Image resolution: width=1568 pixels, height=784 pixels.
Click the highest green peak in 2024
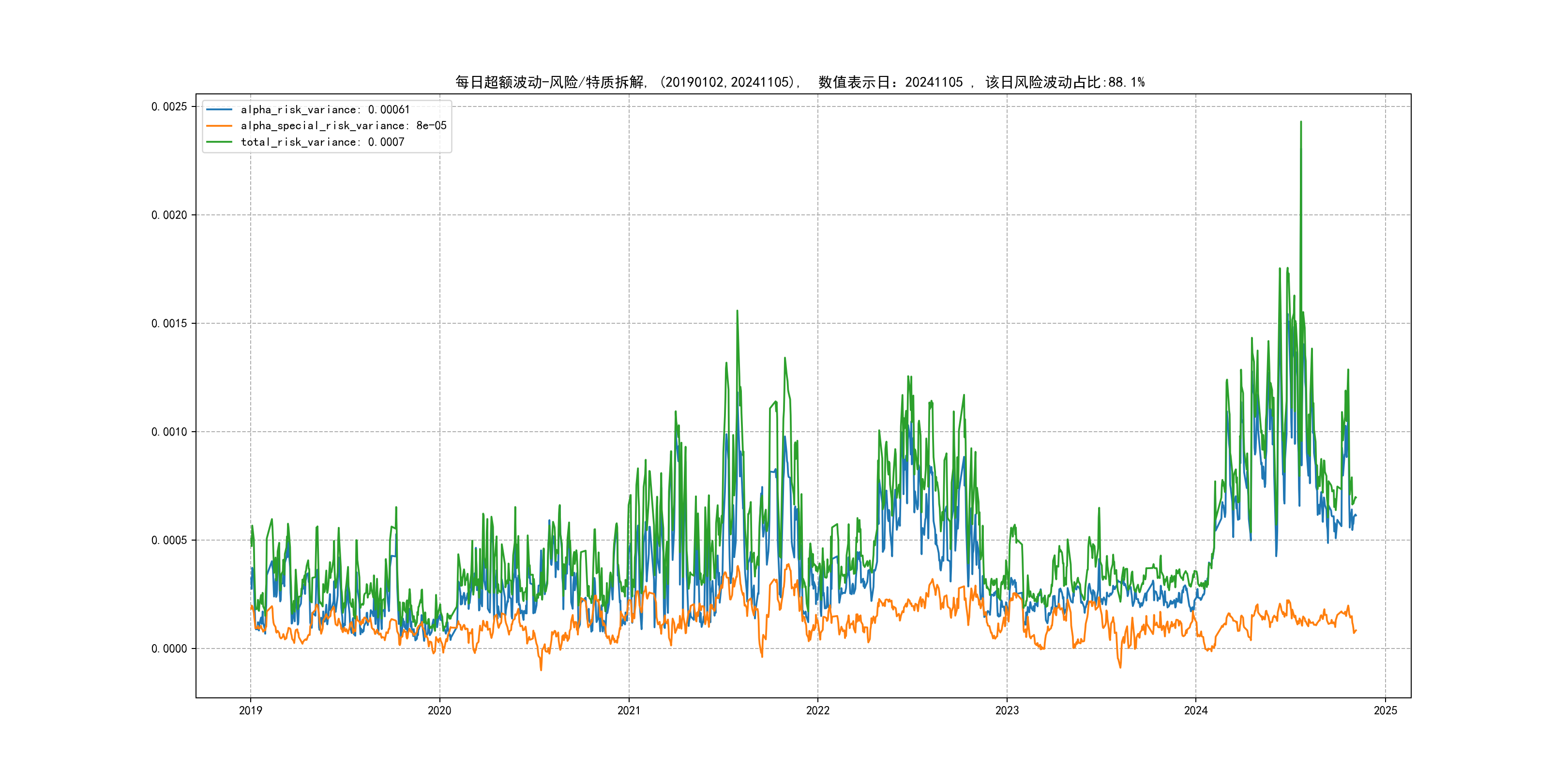pyautogui.click(x=1301, y=123)
